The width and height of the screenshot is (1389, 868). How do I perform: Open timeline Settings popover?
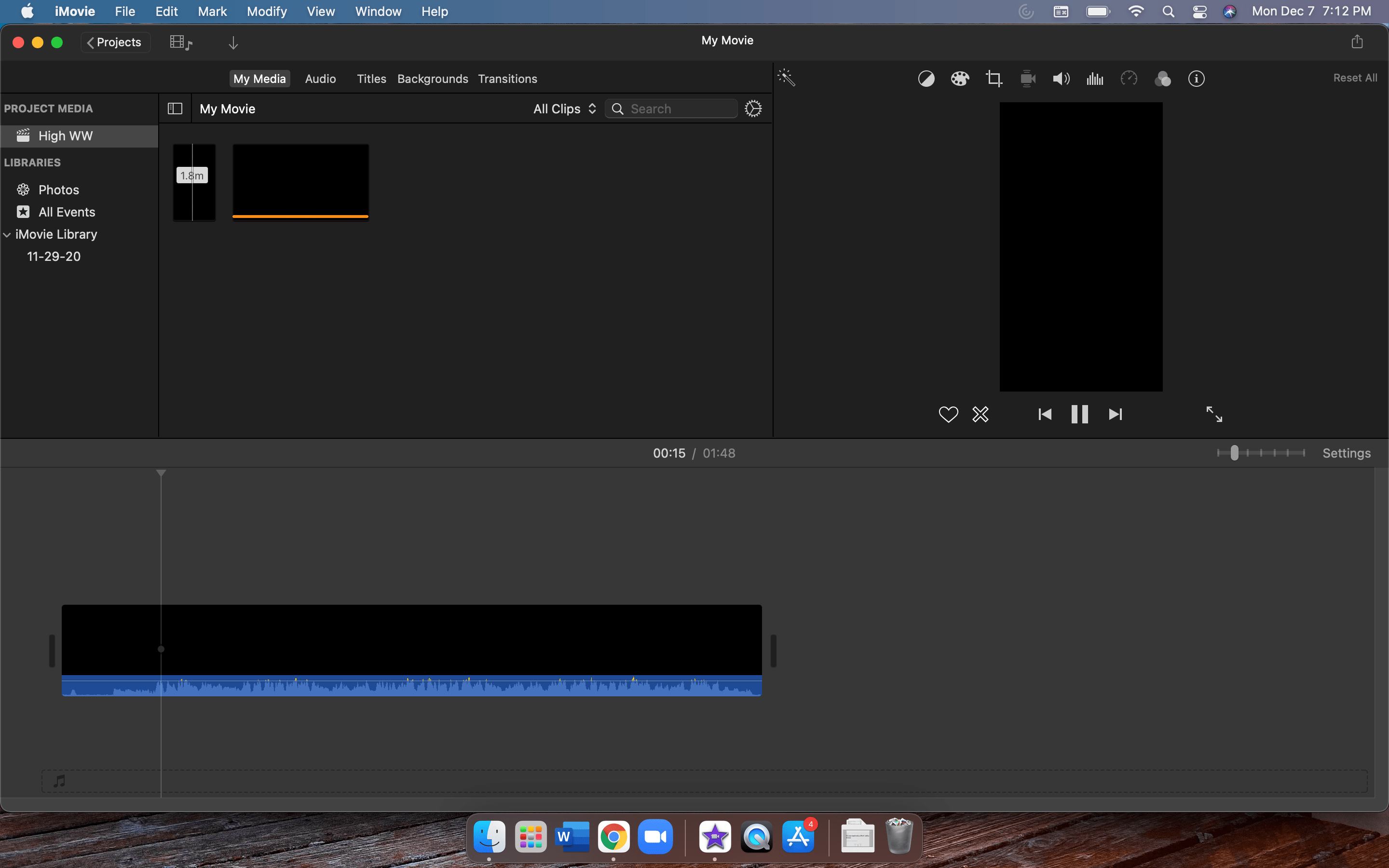click(1346, 453)
